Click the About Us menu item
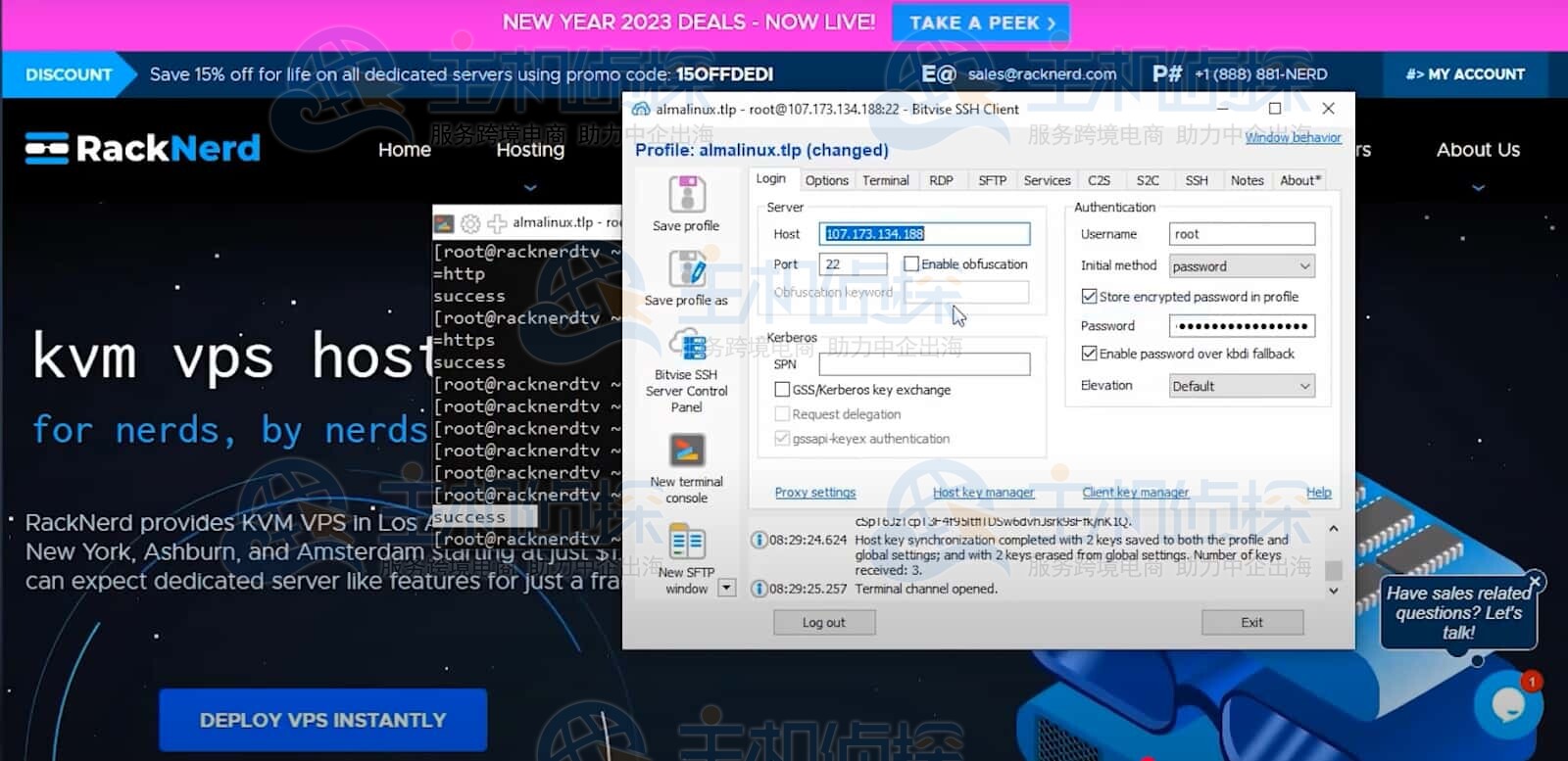 tap(1478, 150)
